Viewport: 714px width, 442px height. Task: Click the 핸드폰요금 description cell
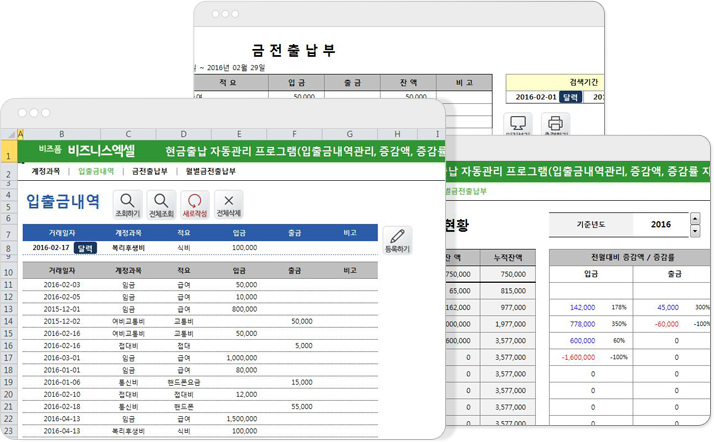(x=184, y=382)
